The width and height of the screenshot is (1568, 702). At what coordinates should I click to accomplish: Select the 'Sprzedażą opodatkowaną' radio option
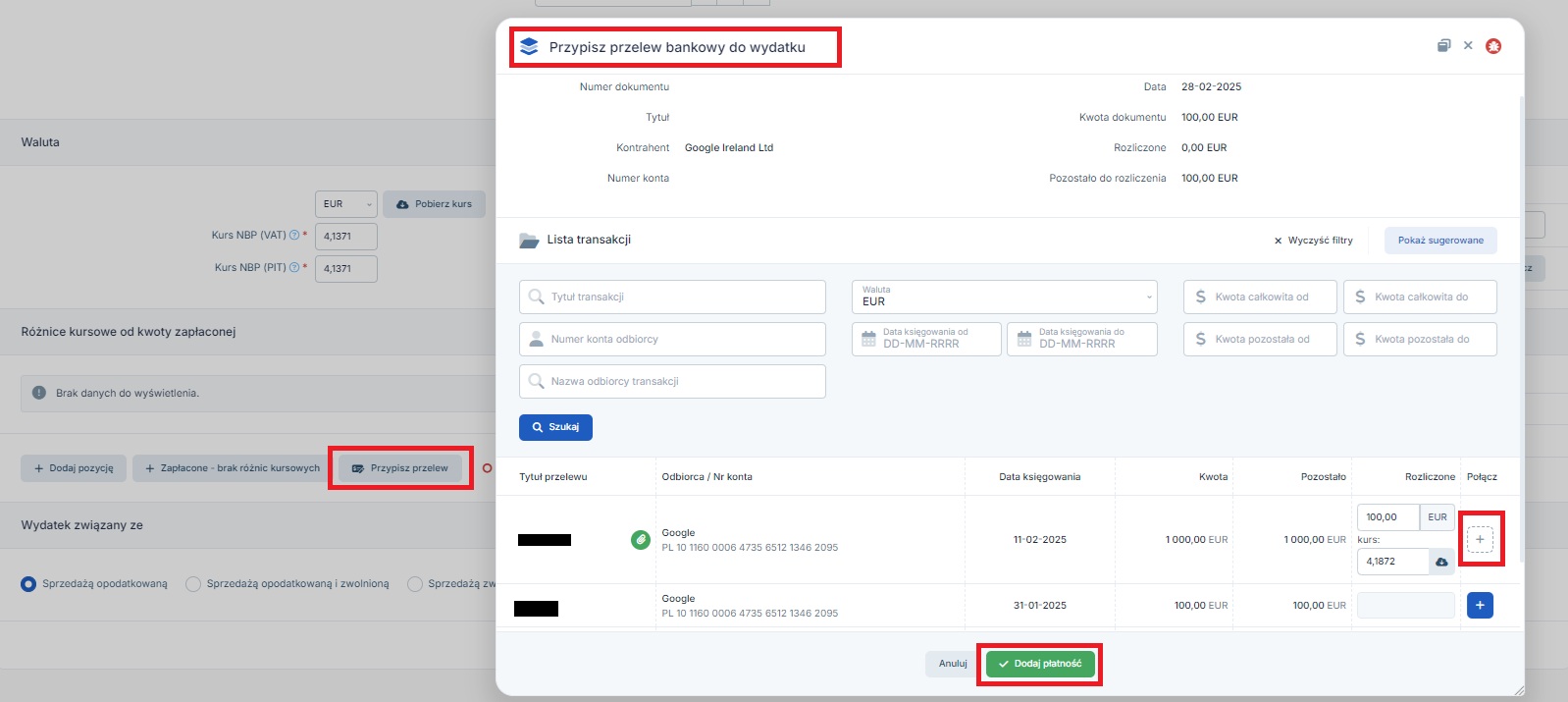pyautogui.click(x=28, y=584)
